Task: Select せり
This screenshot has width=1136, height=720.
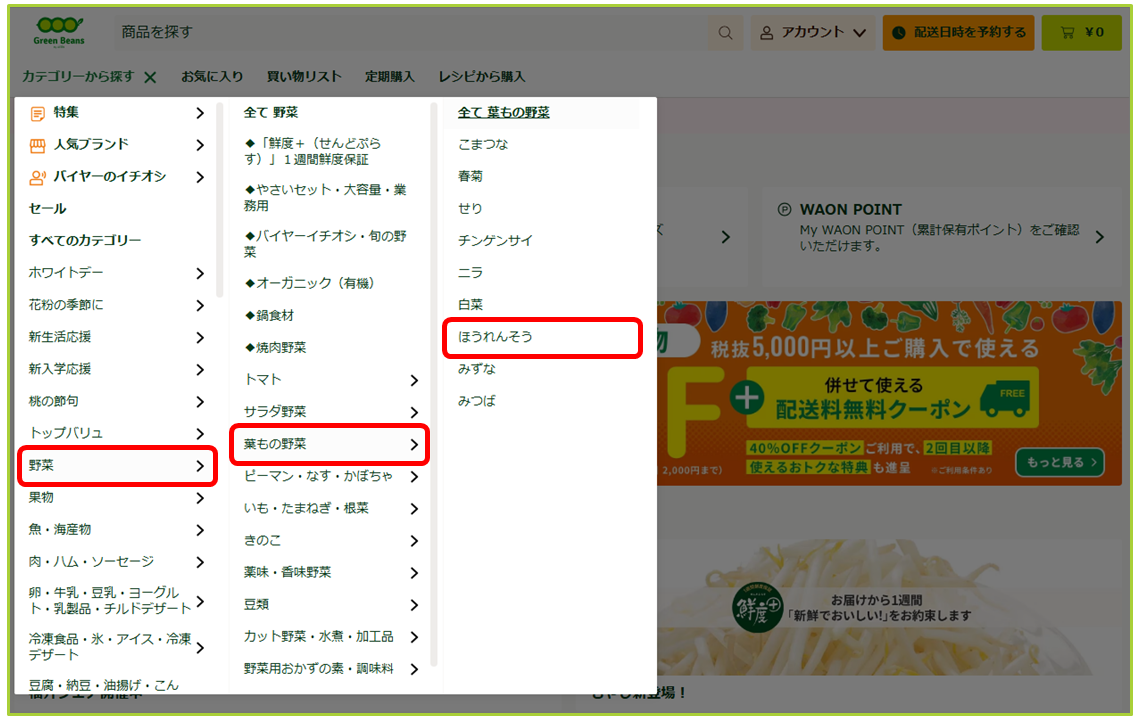Action: pos(469,209)
